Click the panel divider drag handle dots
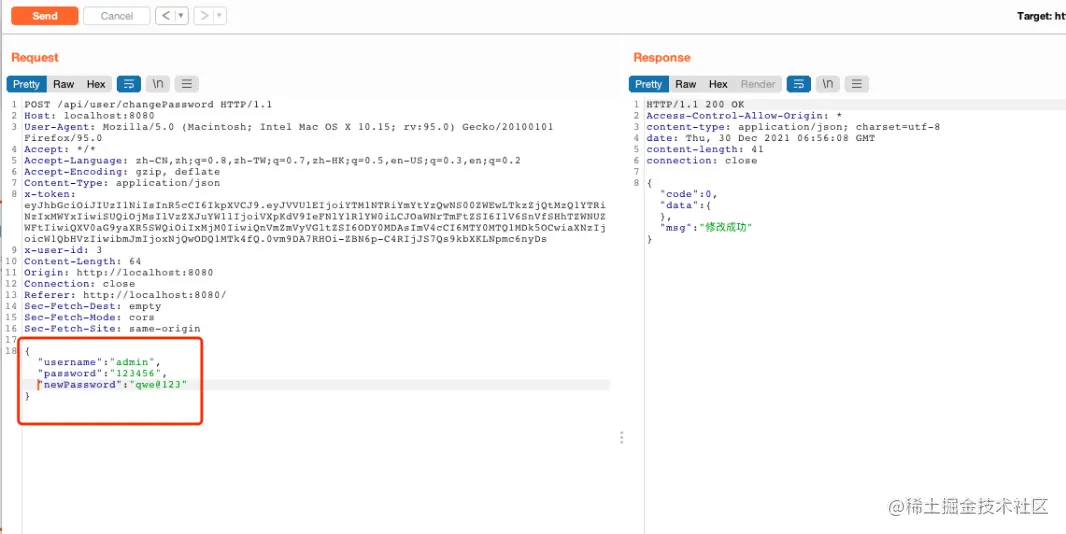Screen dimensions: 1066x534 coord(621,437)
